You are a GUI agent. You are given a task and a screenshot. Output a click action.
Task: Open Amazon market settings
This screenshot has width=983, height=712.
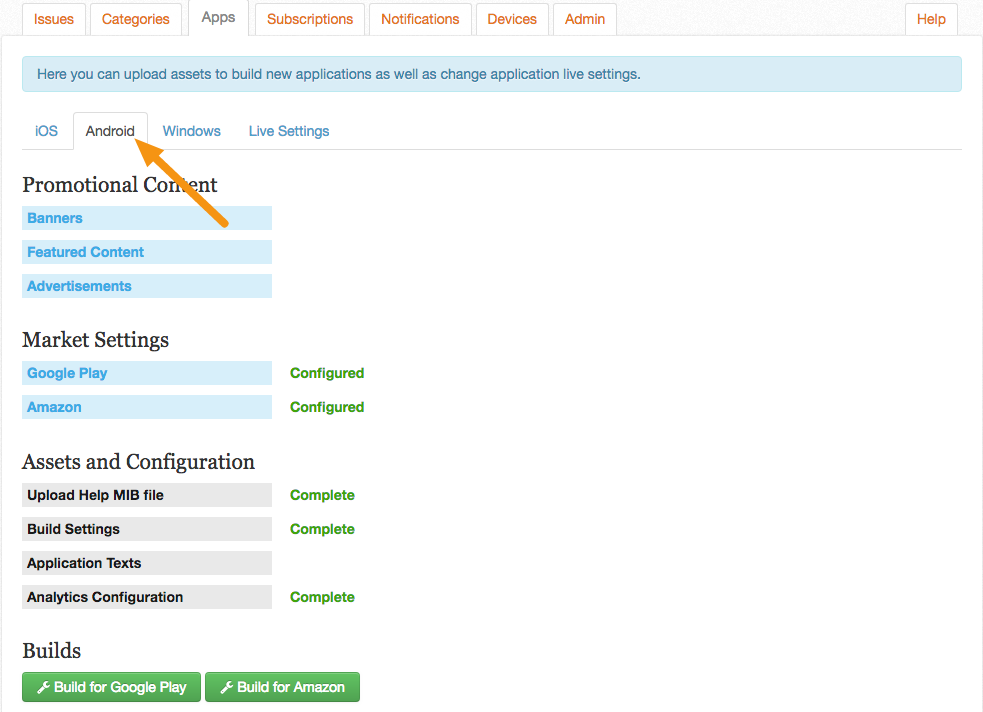[147, 407]
